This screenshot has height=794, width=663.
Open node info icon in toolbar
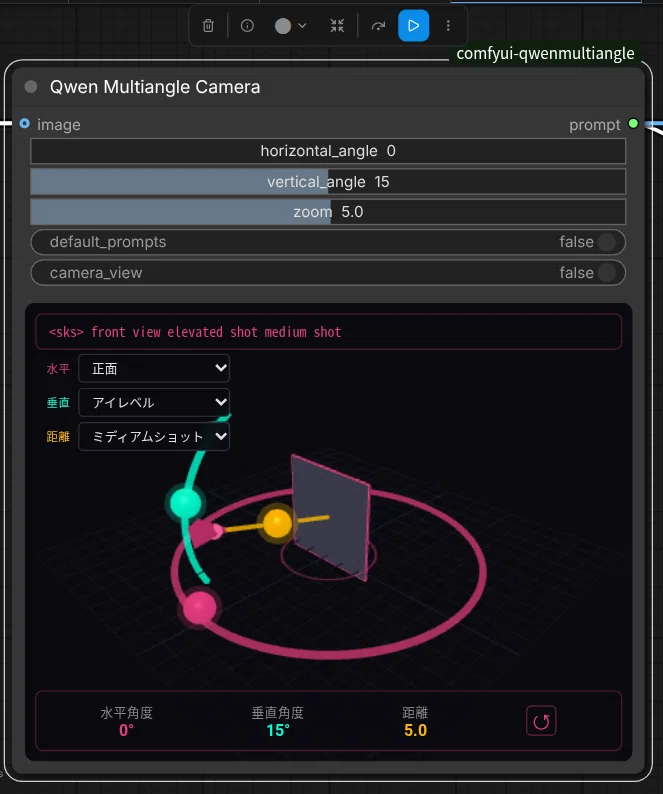pyautogui.click(x=247, y=25)
